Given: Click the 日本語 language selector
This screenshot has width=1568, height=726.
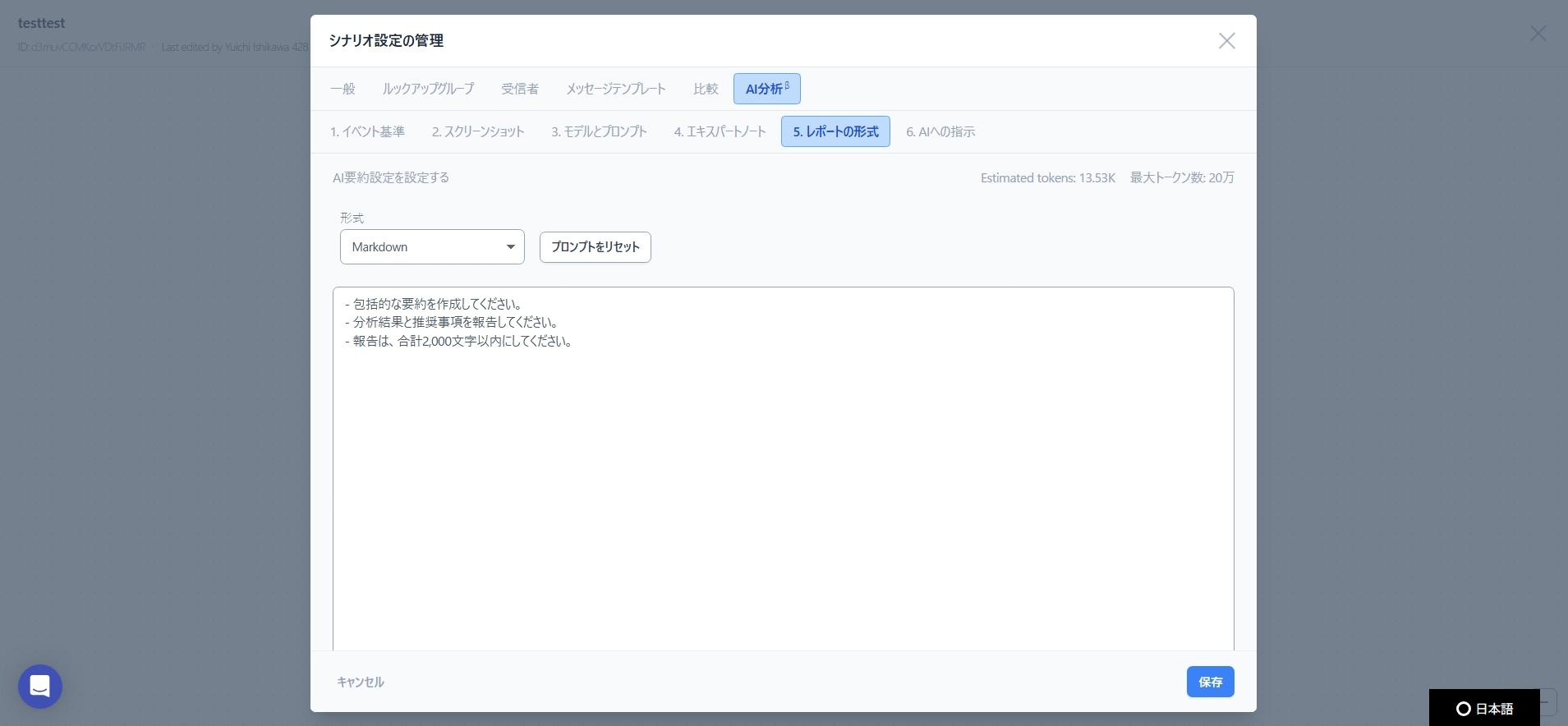Looking at the screenshot, I should (1484, 708).
